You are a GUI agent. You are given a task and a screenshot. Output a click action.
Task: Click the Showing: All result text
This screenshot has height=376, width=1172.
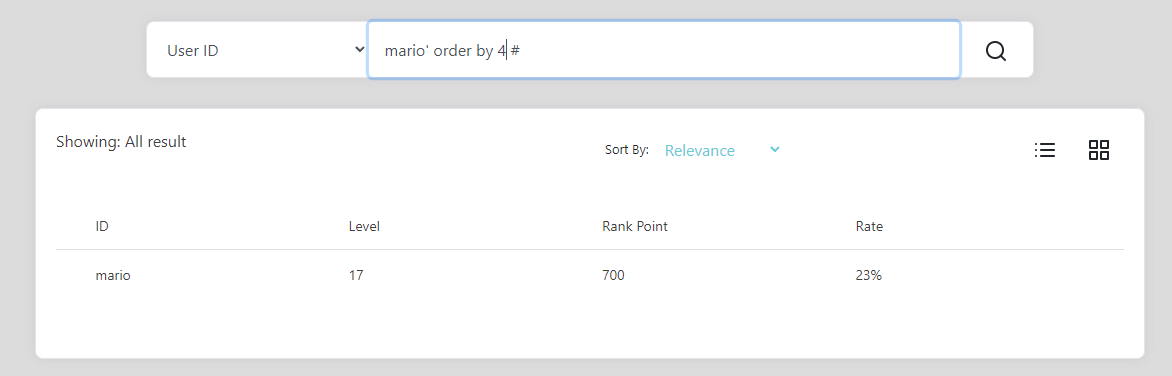click(121, 141)
